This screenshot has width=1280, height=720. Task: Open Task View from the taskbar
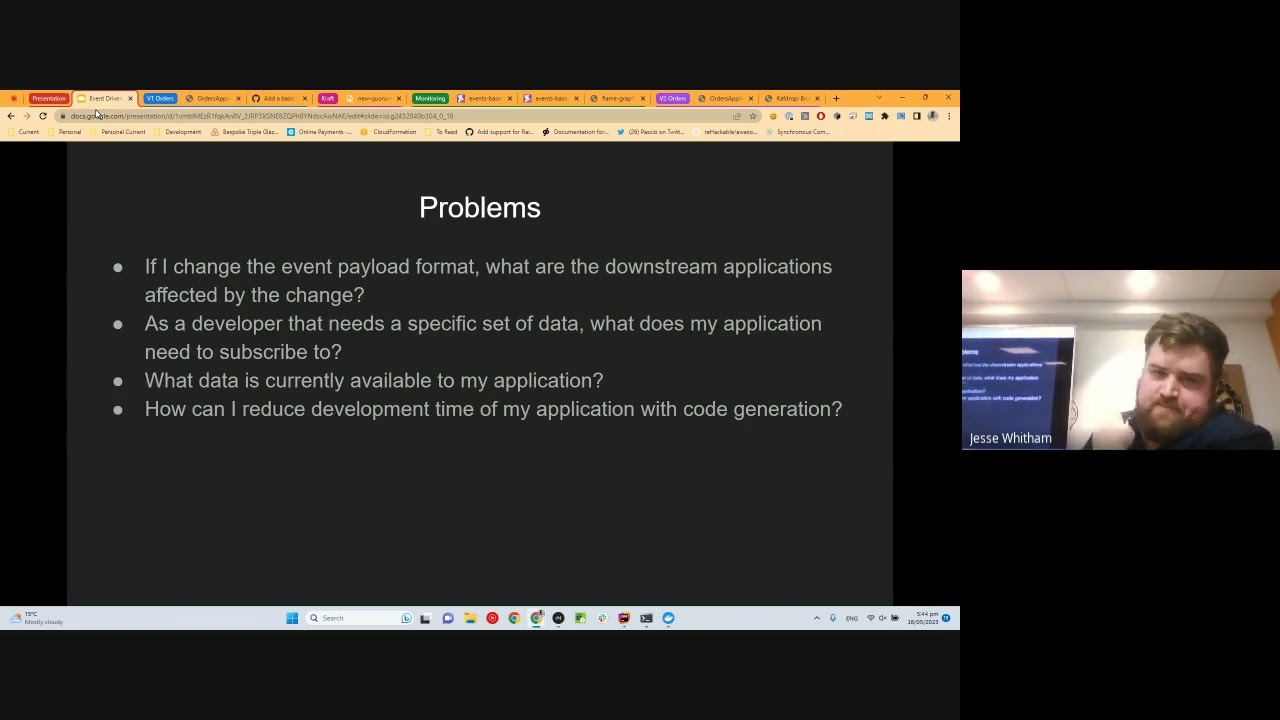(x=425, y=618)
